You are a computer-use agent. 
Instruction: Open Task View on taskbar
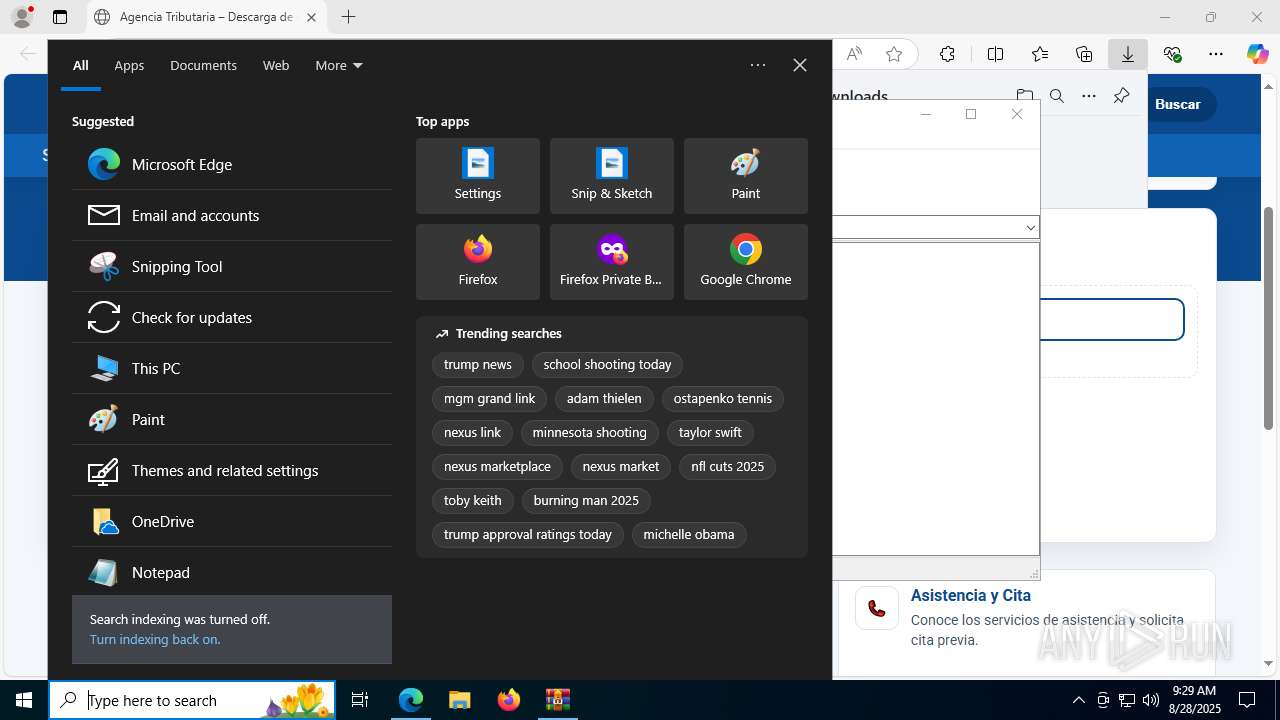click(360, 700)
